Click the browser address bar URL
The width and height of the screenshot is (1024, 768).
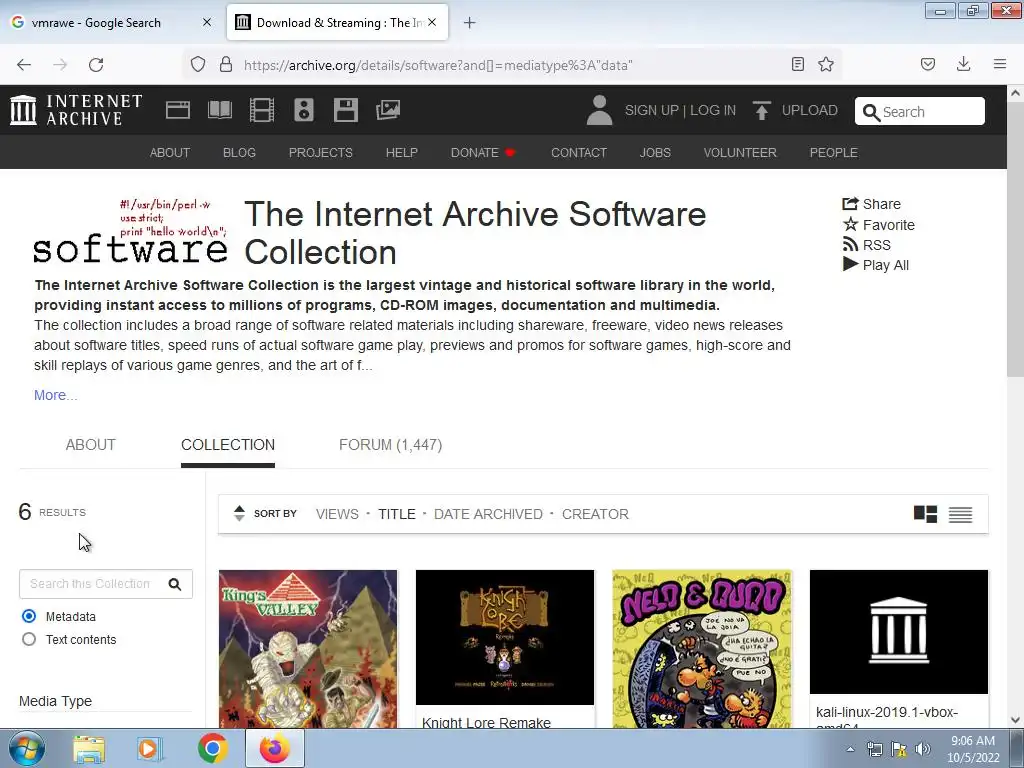[x=438, y=65]
